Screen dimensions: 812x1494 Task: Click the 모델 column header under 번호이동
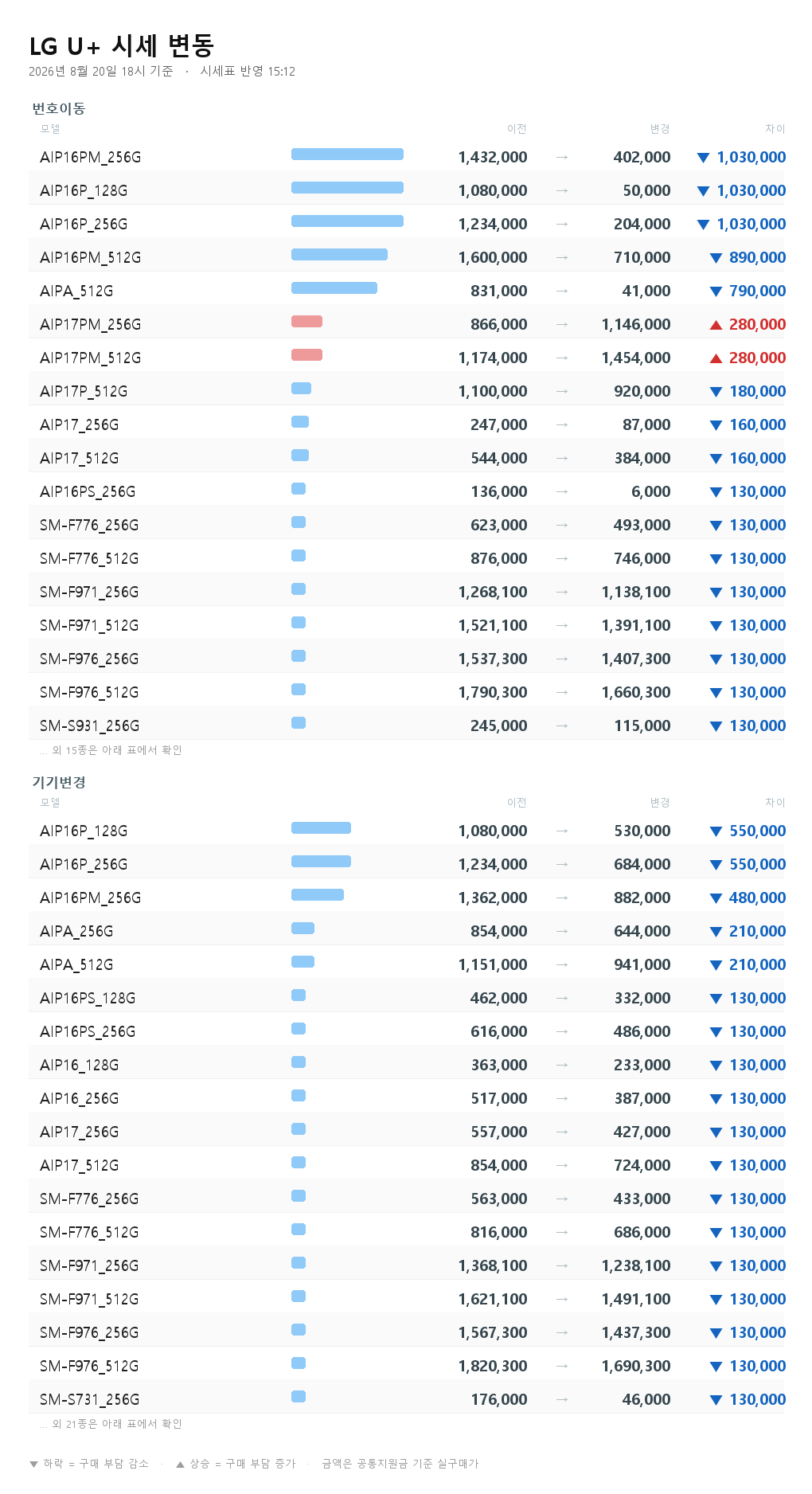pos(50,129)
